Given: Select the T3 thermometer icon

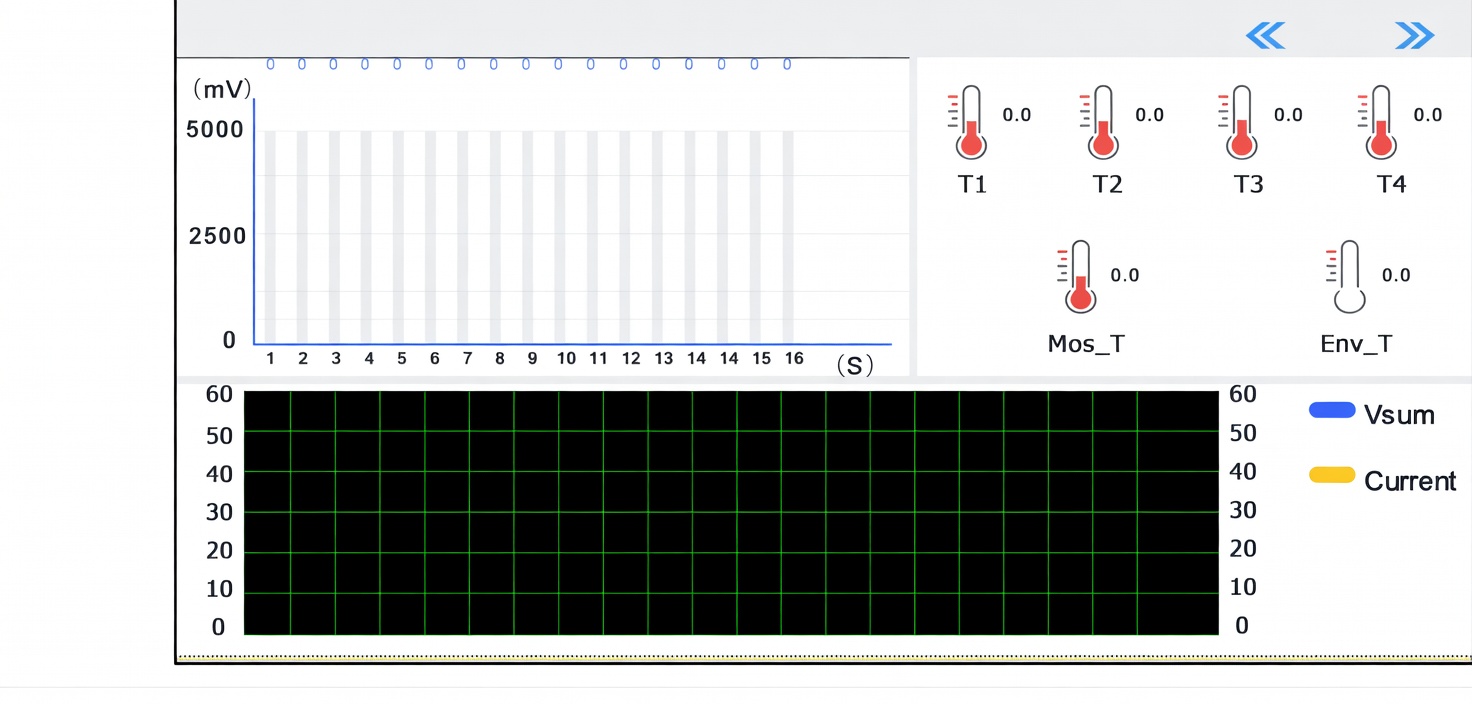Looking at the screenshot, I should point(1241,123).
